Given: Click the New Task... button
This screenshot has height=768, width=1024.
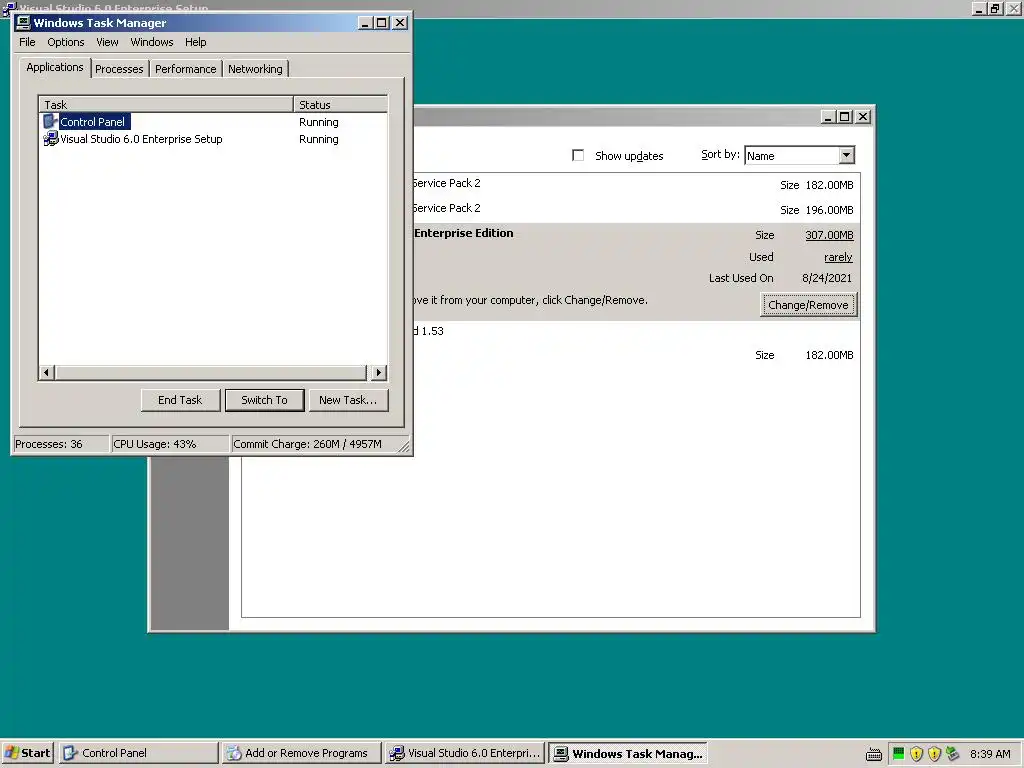Looking at the screenshot, I should pos(348,400).
